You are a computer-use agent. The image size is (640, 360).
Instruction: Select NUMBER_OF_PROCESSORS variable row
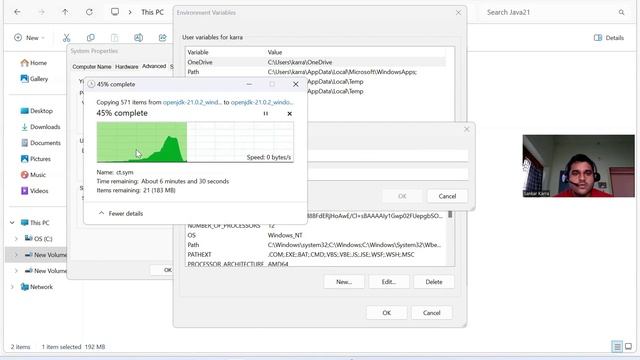point(316,226)
